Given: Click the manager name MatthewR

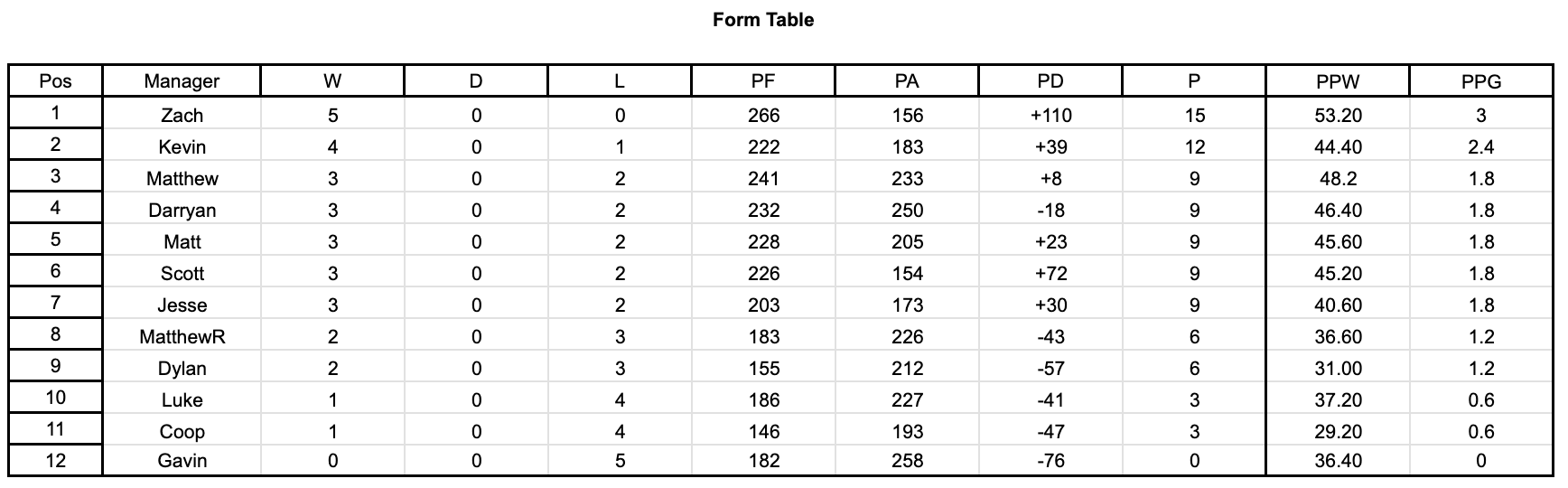Looking at the screenshot, I should (x=182, y=337).
